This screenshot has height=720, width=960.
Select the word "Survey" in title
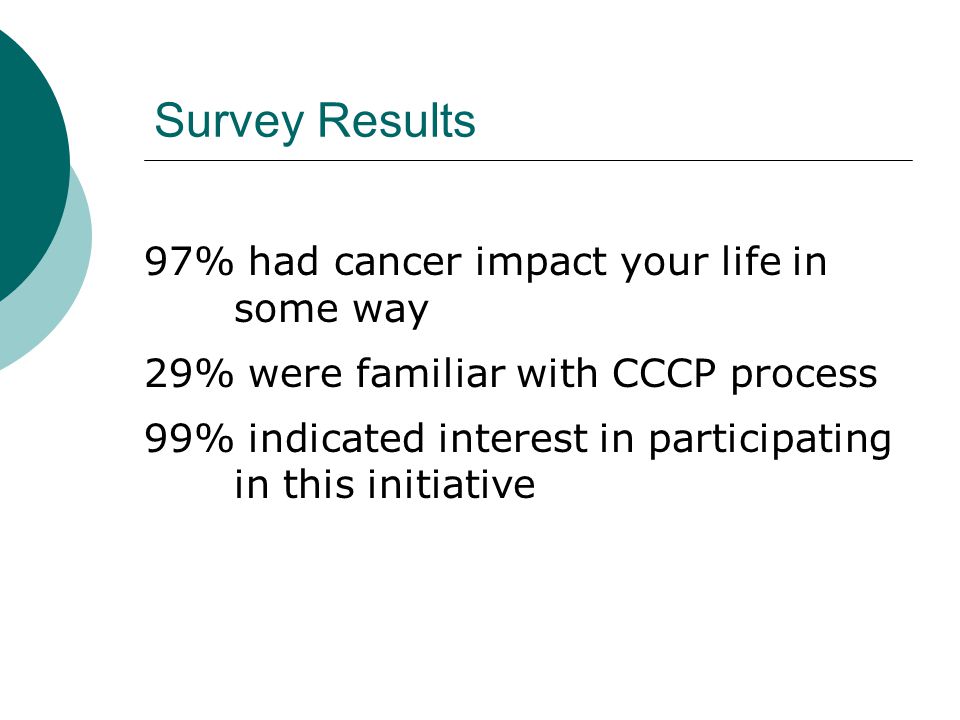point(229,122)
